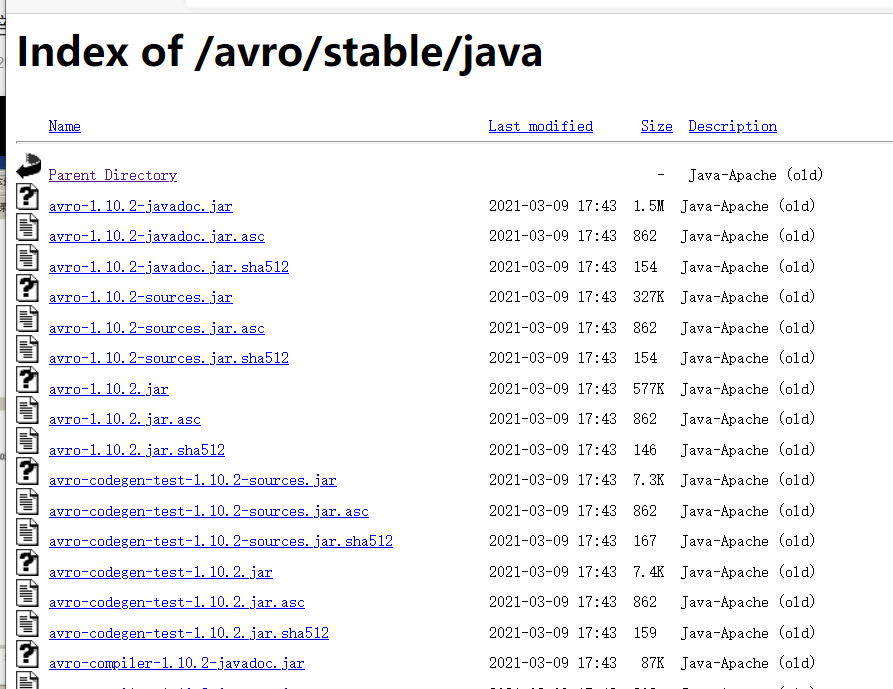893x689 pixels.
Task: Download avro-1.10.2-javadoc.jar
Action: coord(141,206)
